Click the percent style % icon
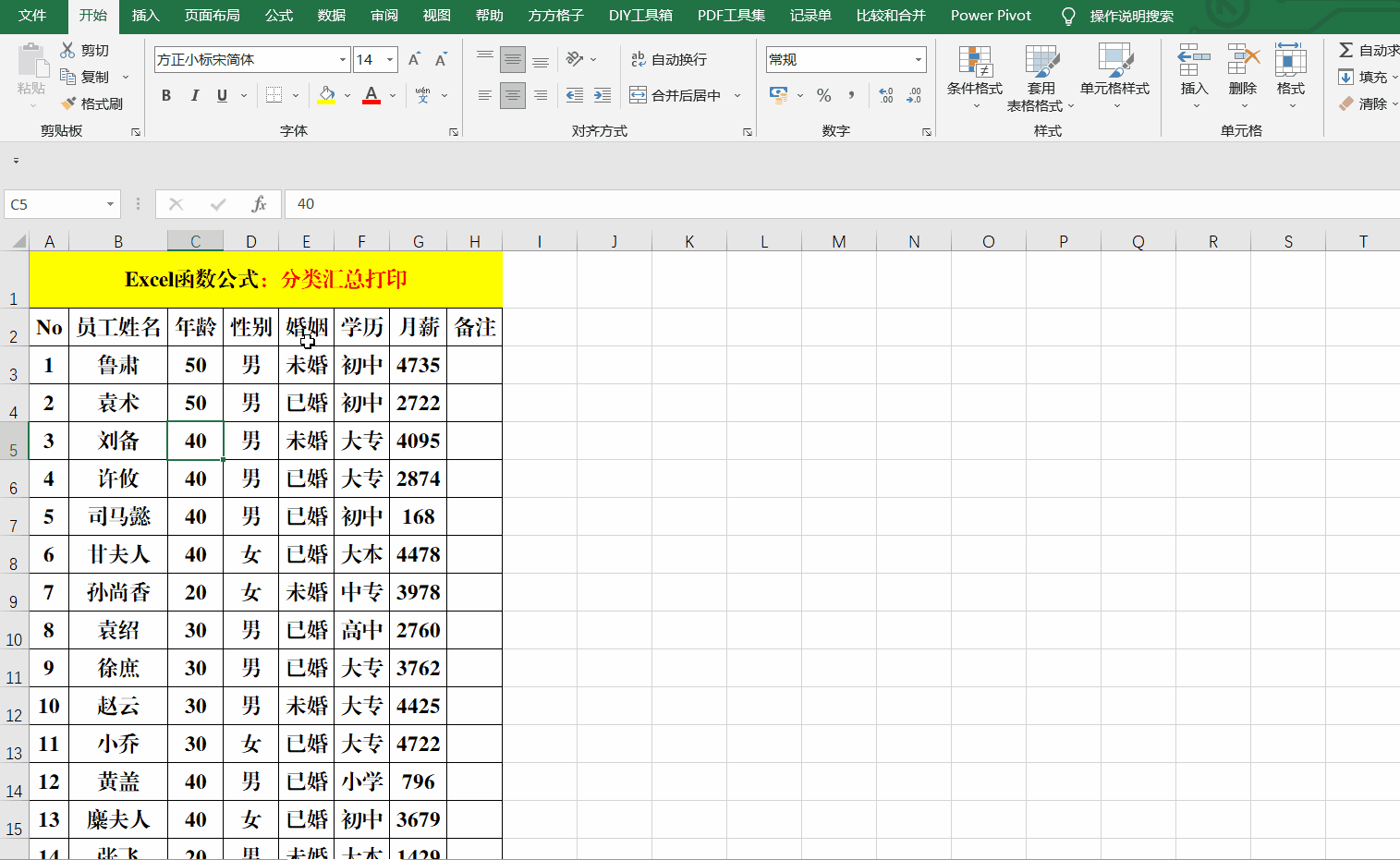 pos(823,95)
